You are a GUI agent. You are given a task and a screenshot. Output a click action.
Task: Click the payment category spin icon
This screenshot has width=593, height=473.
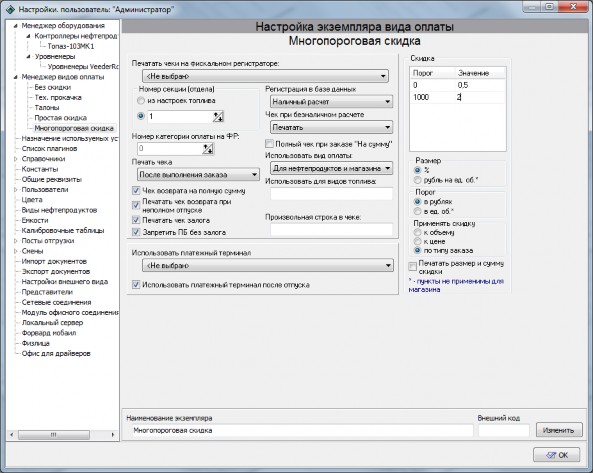pyautogui.click(x=208, y=149)
